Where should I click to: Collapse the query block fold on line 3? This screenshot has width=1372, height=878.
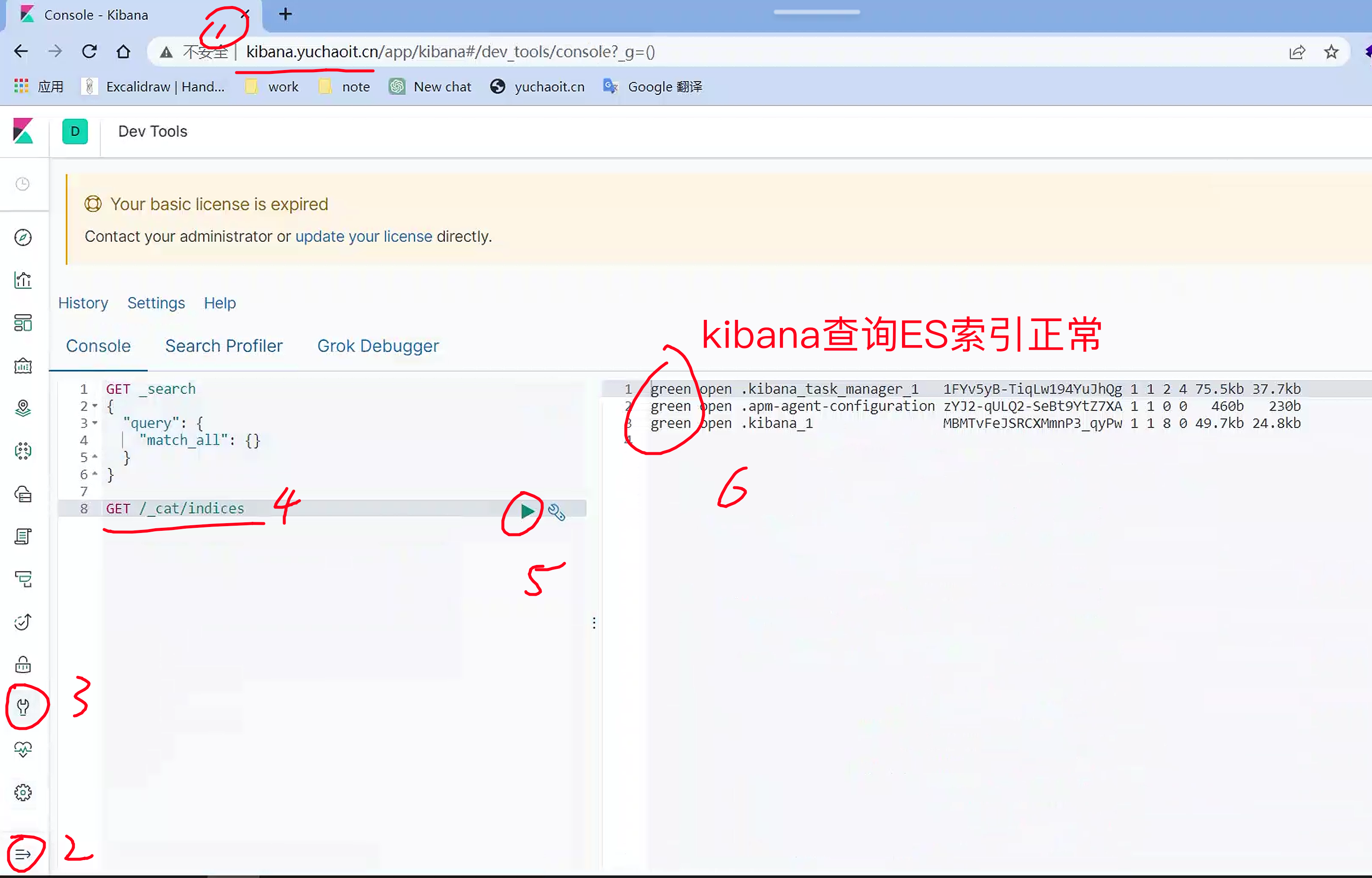pos(95,424)
